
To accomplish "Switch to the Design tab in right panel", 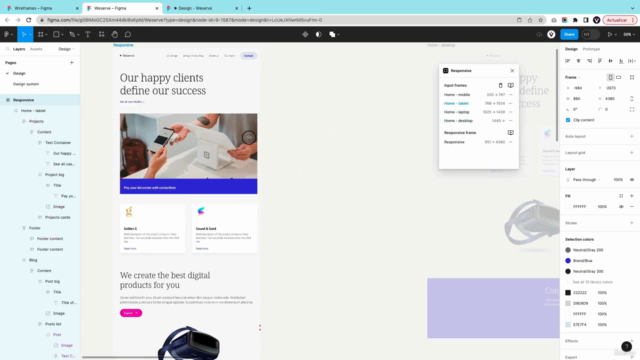I will (x=571, y=49).
